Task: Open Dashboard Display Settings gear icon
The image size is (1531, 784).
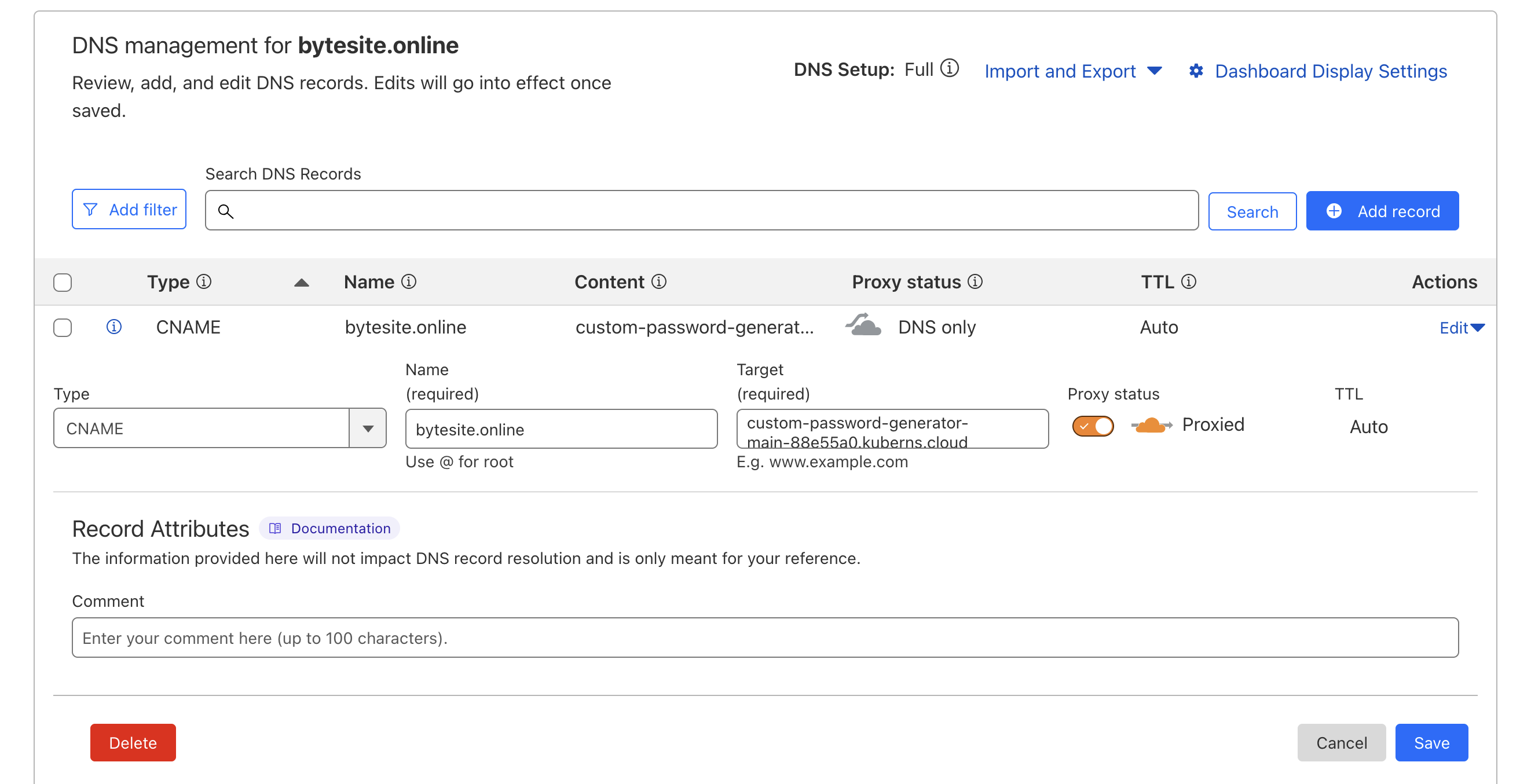Action: (1196, 71)
